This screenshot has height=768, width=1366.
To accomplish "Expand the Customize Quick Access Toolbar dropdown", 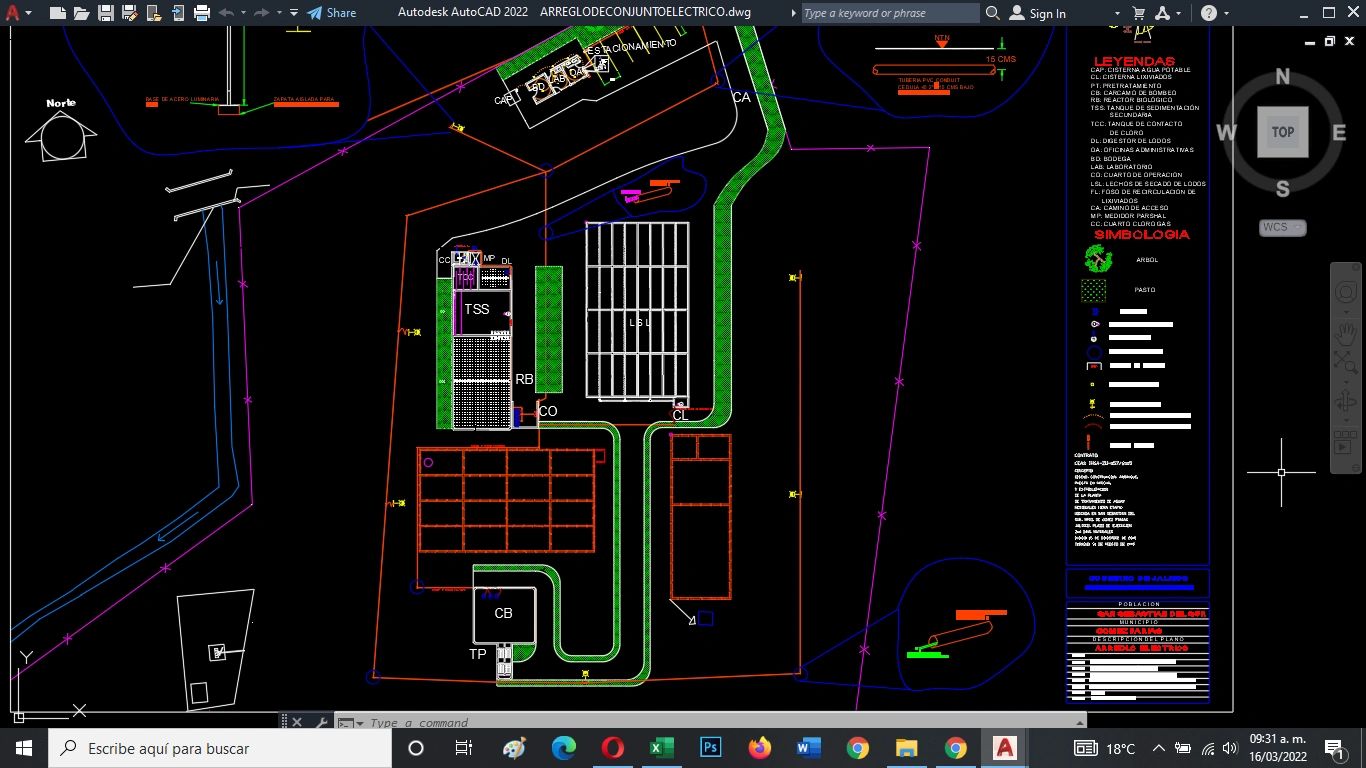I will (294, 13).
